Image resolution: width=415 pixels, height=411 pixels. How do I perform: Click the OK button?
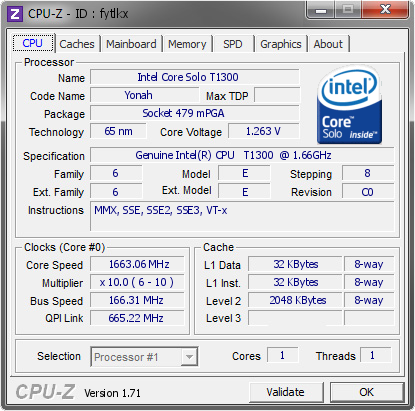[367, 392]
